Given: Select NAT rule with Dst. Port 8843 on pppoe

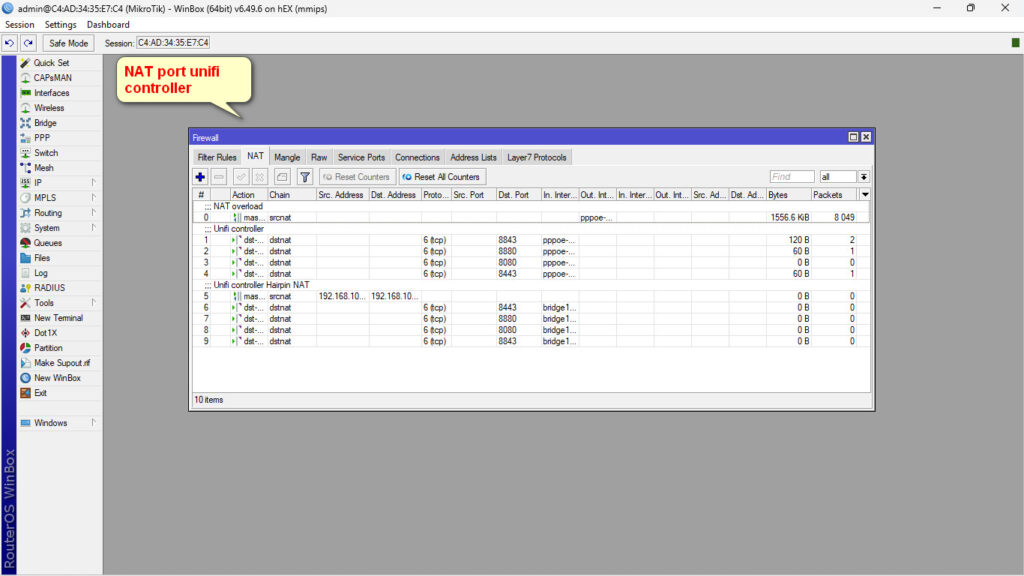Looking at the screenshot, I should pos(520,240).
